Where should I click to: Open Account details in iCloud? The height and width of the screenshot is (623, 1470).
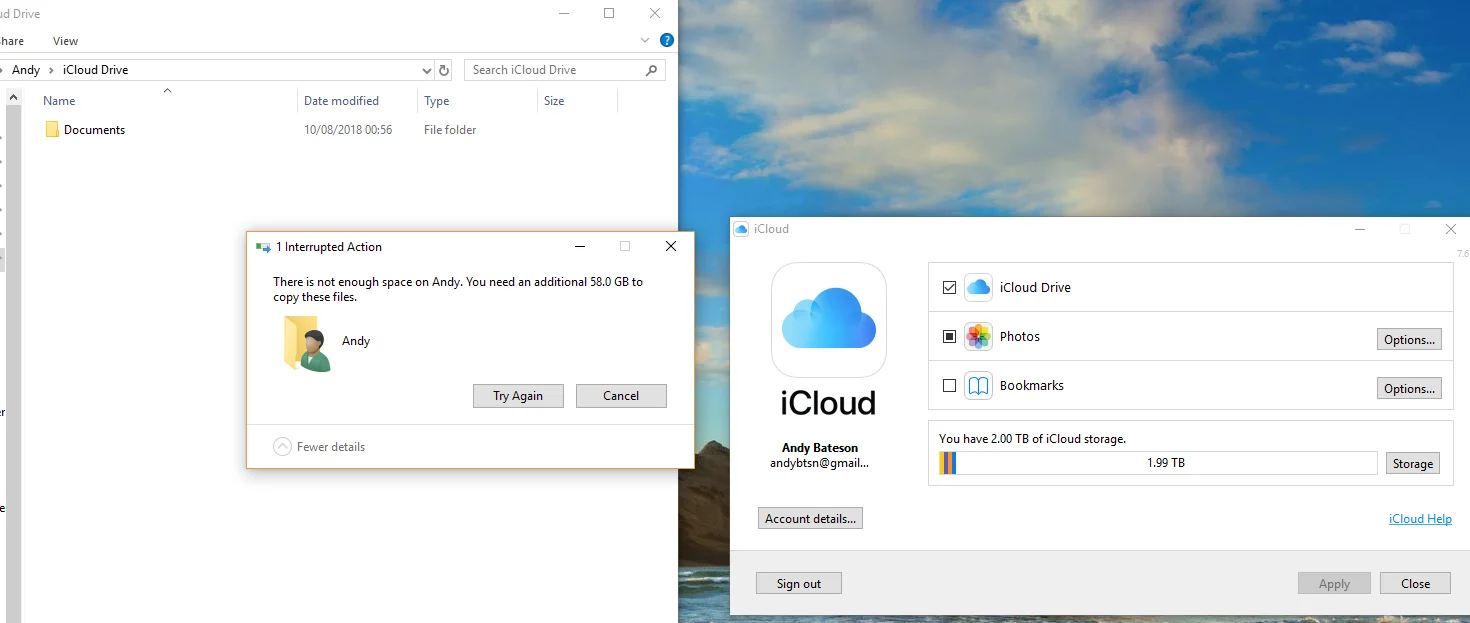[x=810, y=519]
